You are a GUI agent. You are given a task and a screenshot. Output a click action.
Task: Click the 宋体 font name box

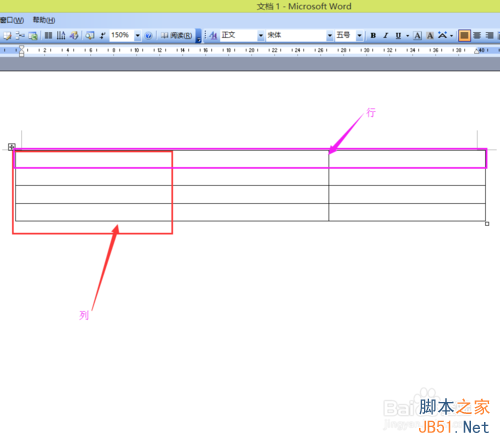click(x=296, y=35)
